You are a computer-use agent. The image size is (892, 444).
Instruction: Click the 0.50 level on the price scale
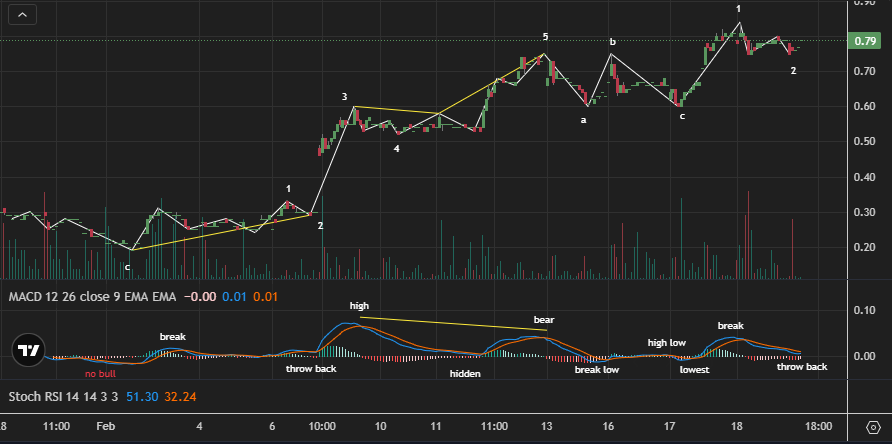pyautogui.click(x=864, y=141)
